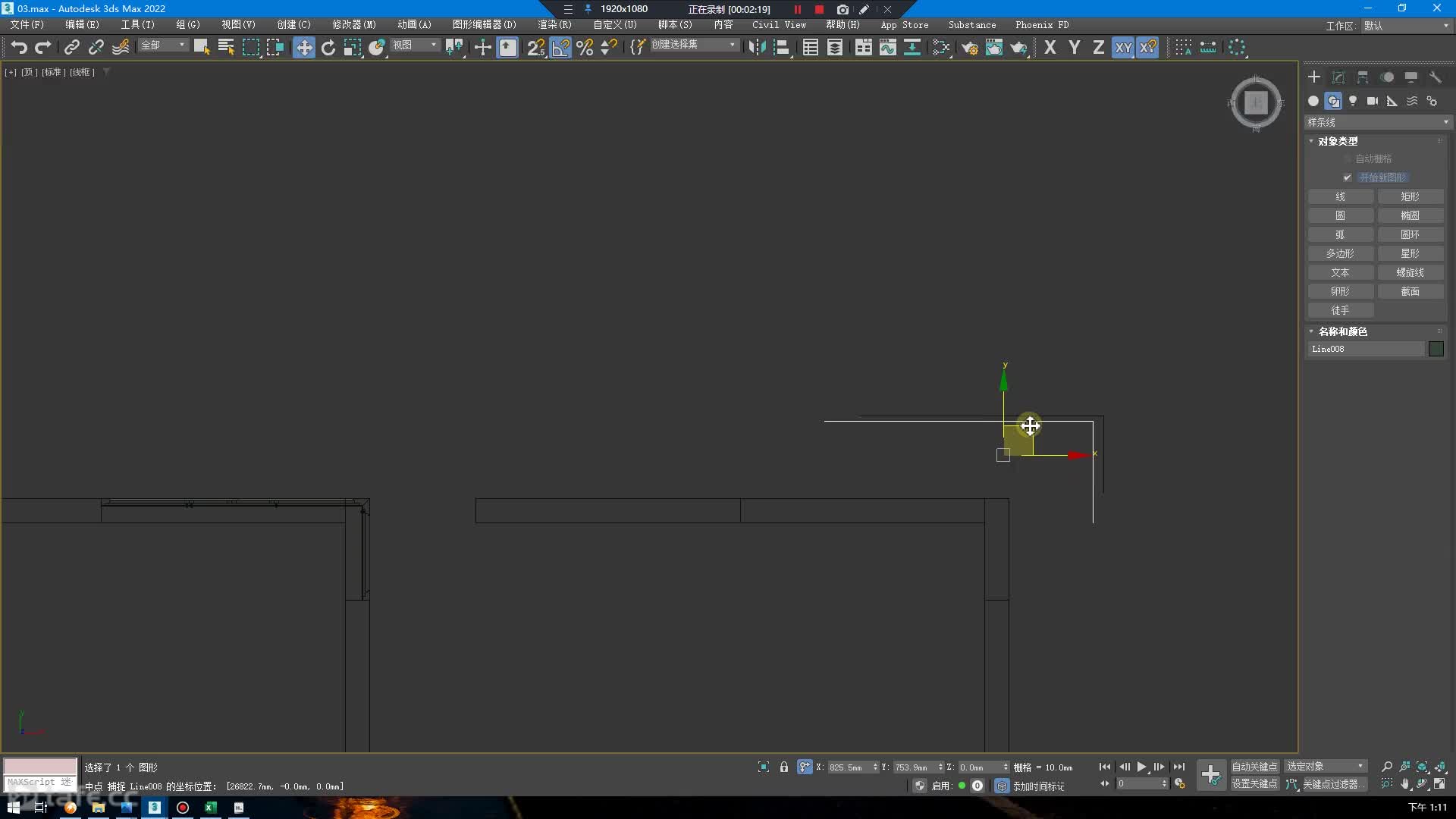Restrict transform to Z axis

(1098, 48)
